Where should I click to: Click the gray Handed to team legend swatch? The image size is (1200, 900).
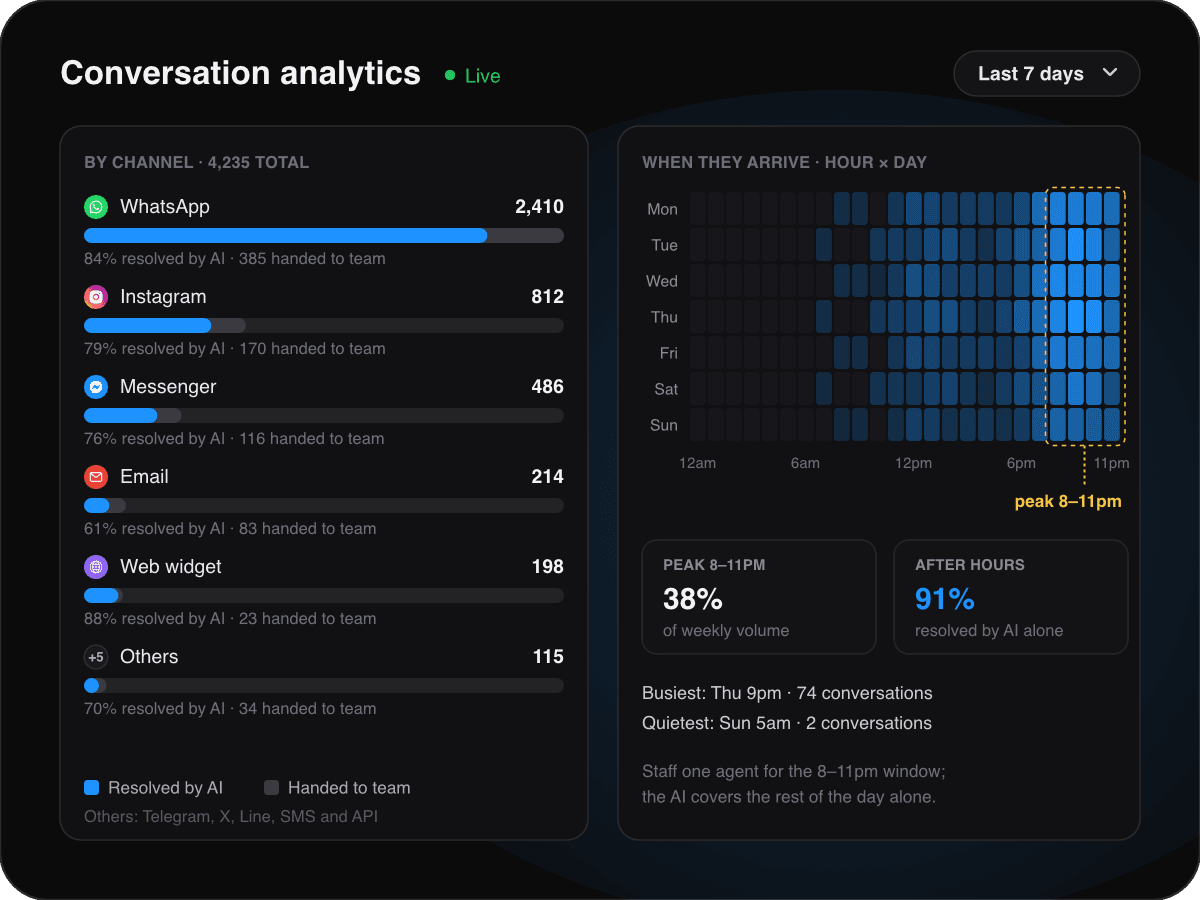pos(271,788)
